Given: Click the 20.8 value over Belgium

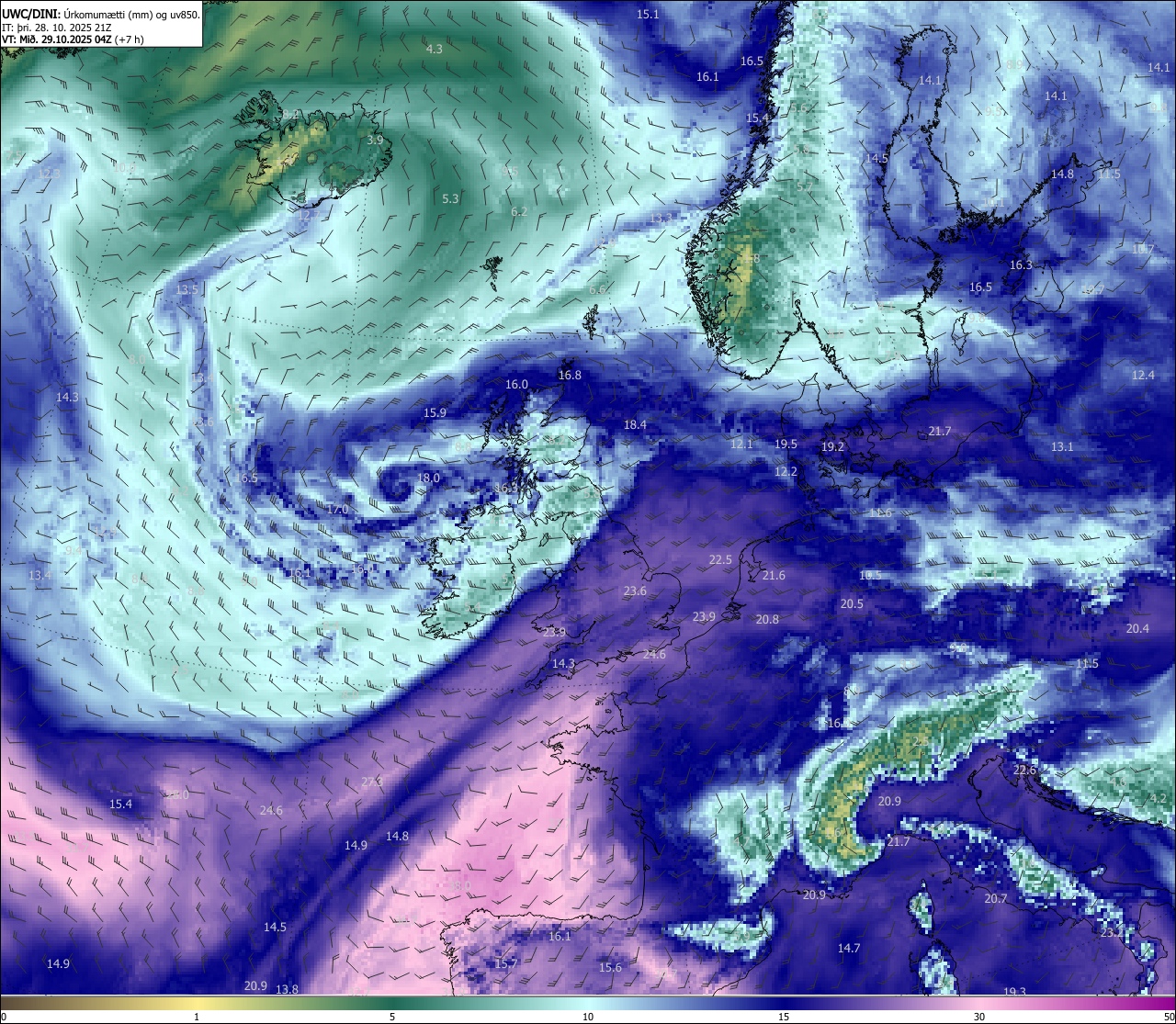Looking at the screenshot, I should 767,620.
